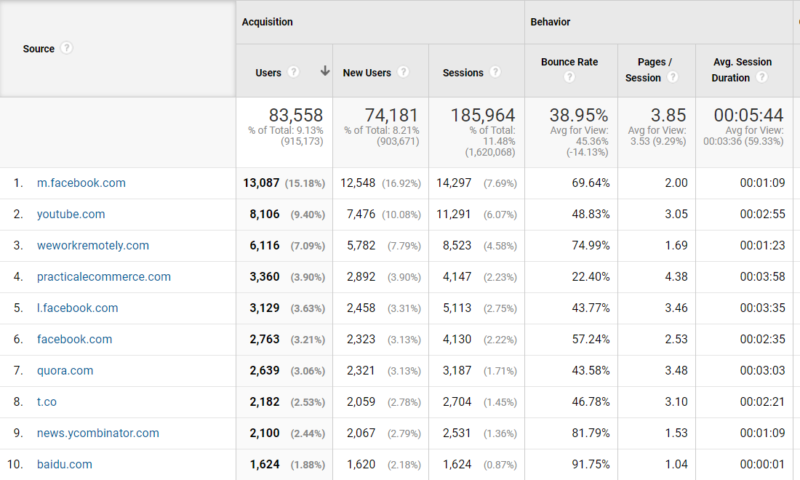This screenshot has height=480, width=800.
Task: Open the l.facebook.com source link
Action: click(77, 308)
